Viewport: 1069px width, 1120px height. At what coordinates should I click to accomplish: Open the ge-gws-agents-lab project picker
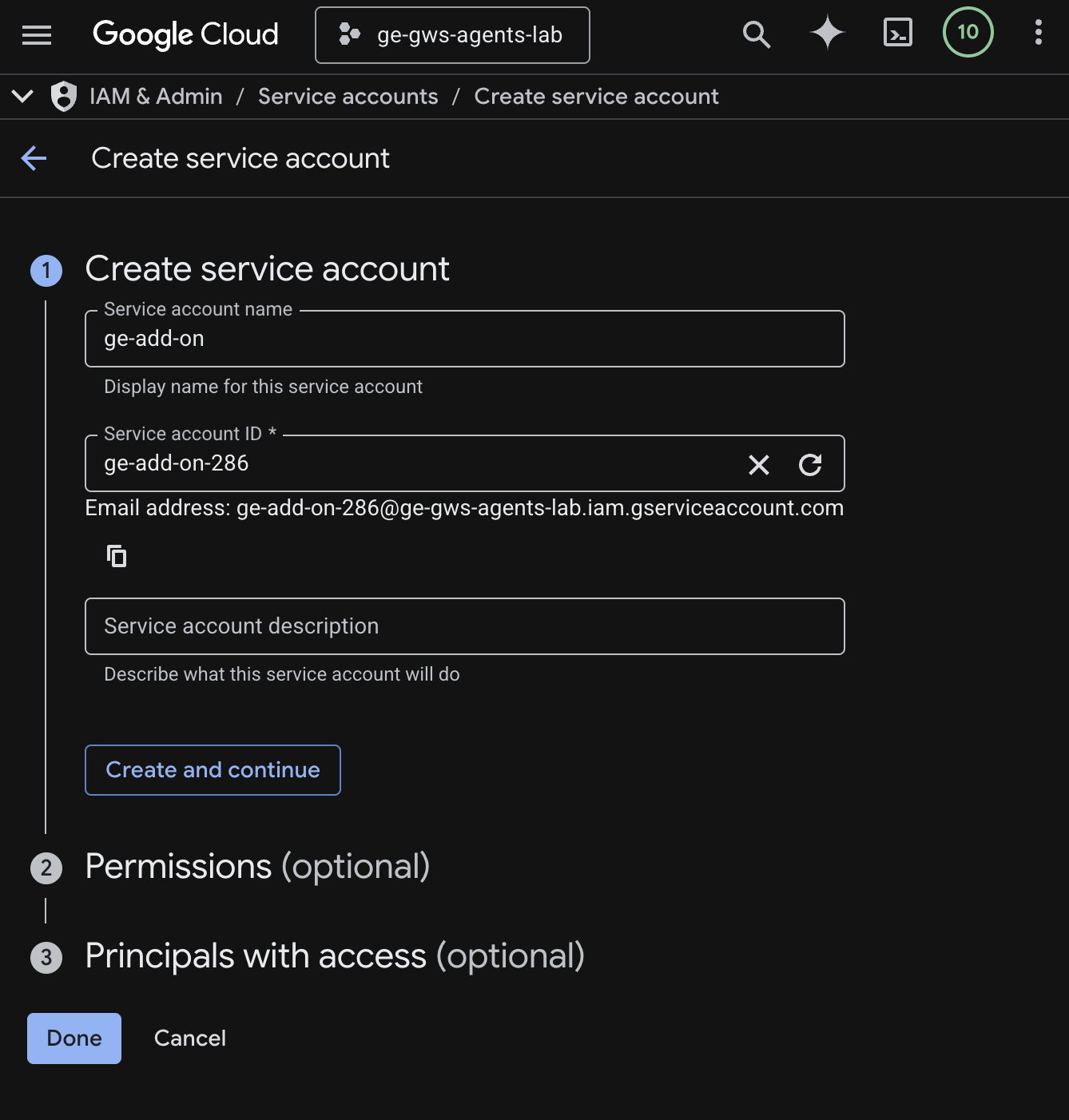[452, 35]
